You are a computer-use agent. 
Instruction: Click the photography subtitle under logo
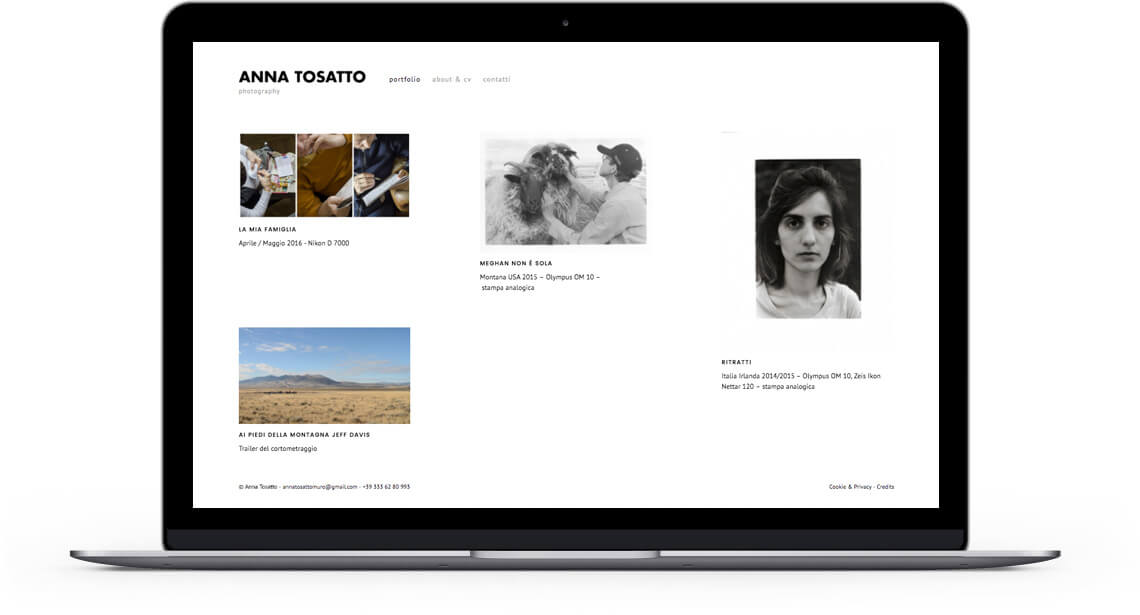[259, 92]
